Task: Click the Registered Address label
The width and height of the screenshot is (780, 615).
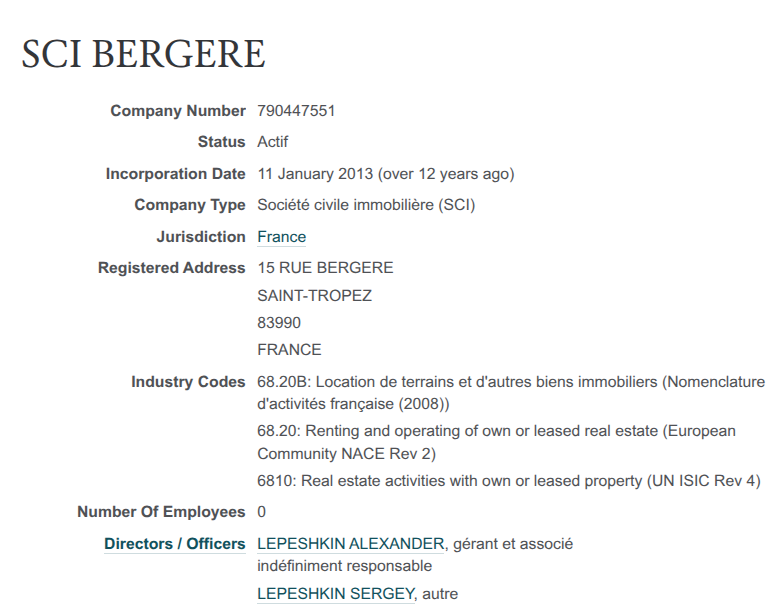Action: coord(171,268)
